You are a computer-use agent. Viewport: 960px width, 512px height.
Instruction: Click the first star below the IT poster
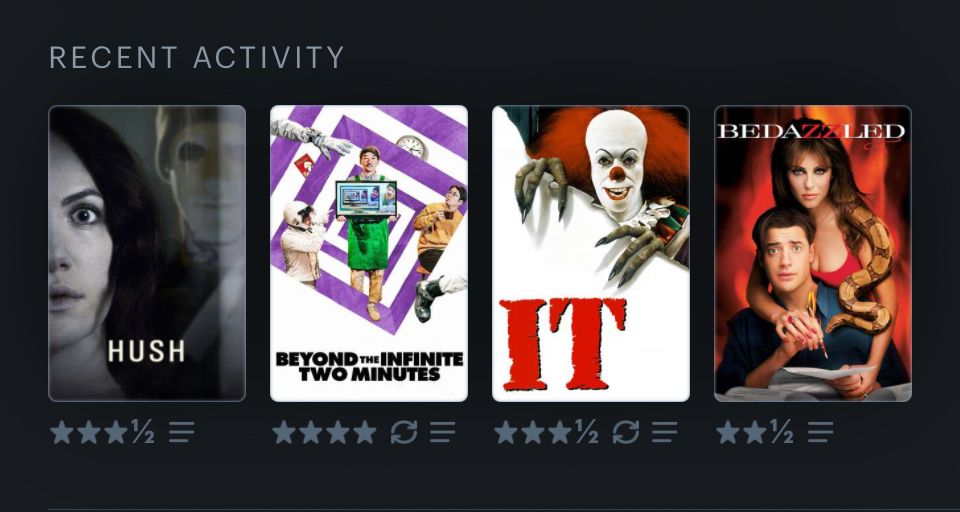coord(506,432)
